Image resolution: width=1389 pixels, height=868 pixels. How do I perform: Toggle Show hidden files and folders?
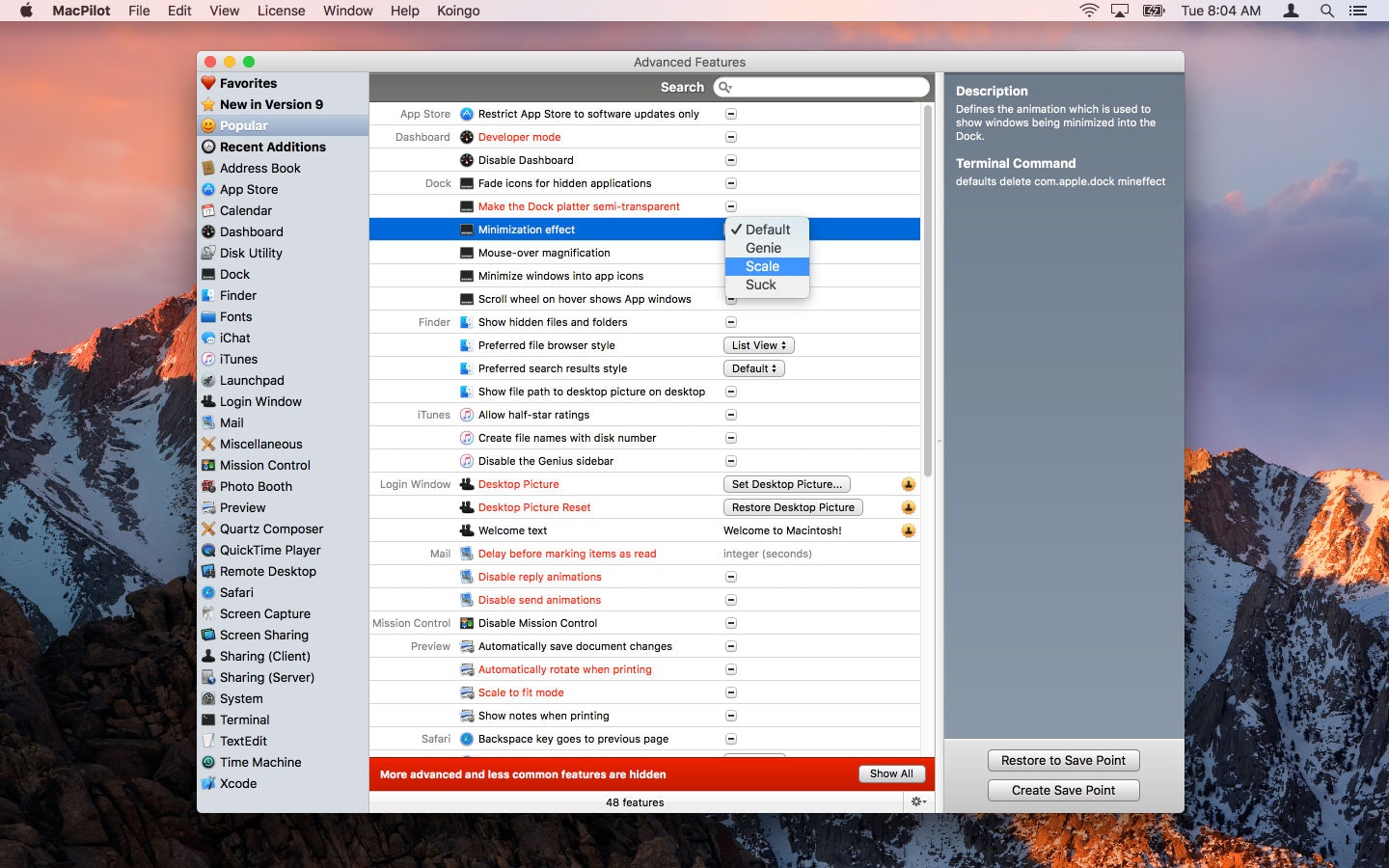pyautogui.click(x=730, y=322)
